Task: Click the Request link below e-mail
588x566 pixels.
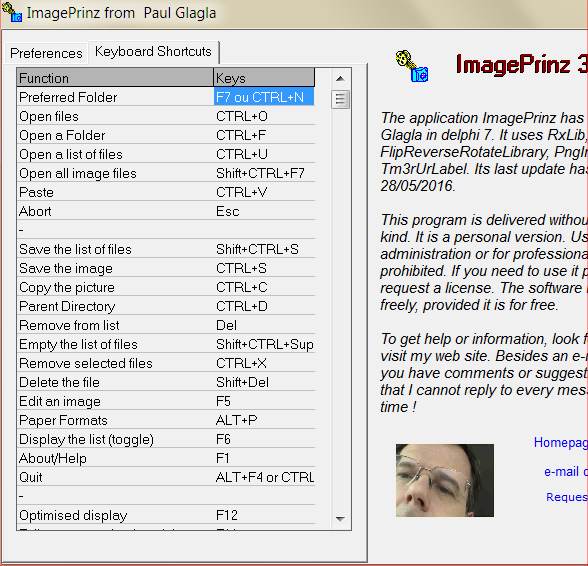Action: (x=567, y=497)
